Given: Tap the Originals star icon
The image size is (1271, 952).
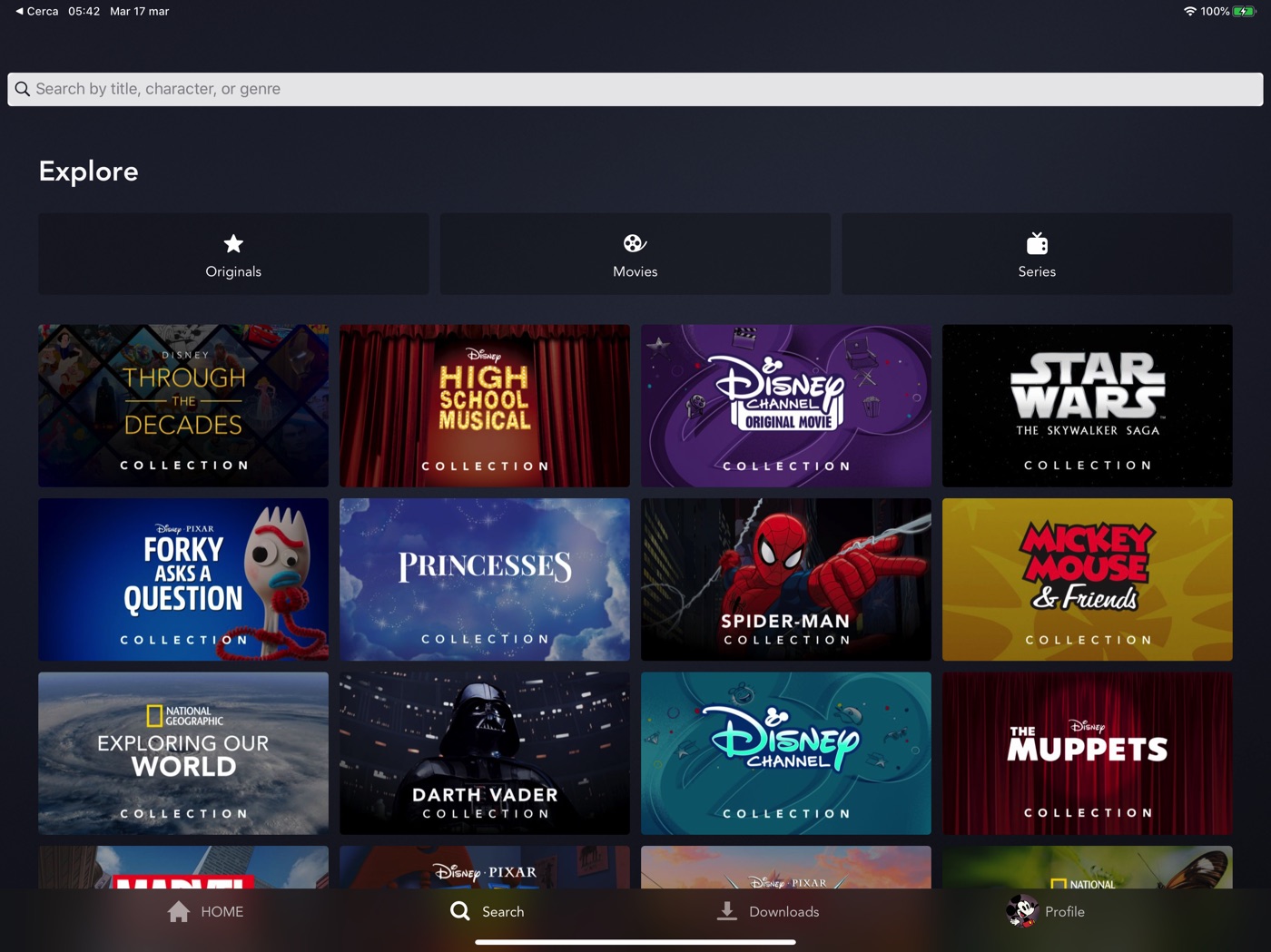Looking at the screenshot, I should (x=233, y=243).
